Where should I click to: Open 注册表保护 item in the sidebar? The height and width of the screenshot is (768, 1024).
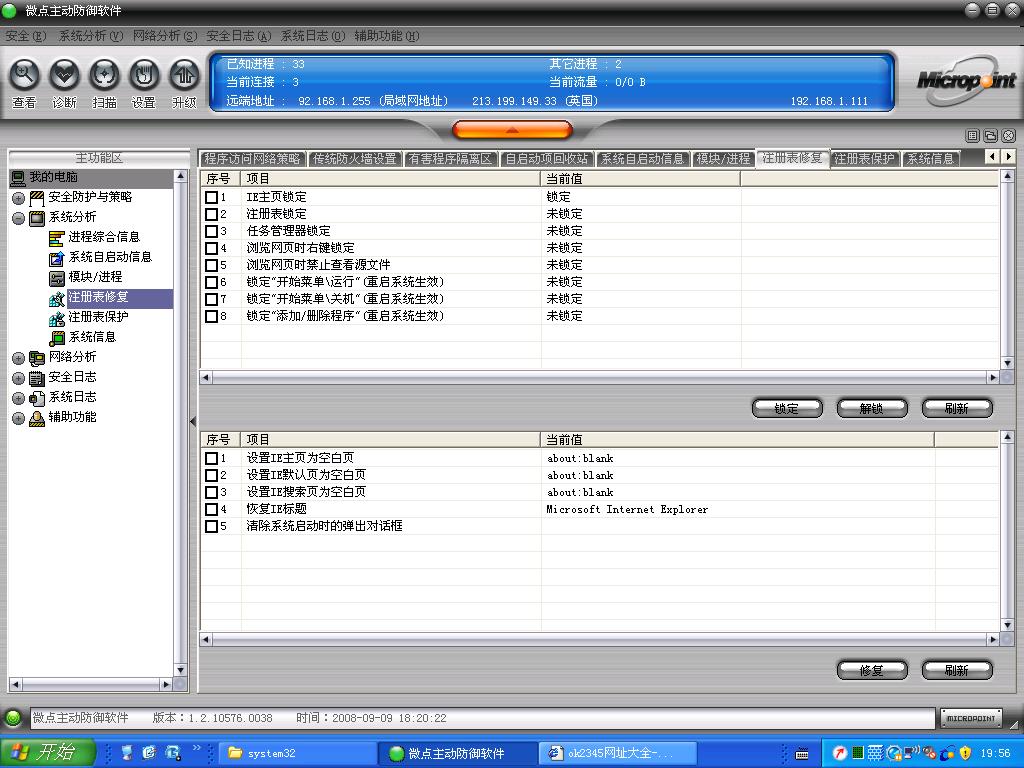coord(98,317)
